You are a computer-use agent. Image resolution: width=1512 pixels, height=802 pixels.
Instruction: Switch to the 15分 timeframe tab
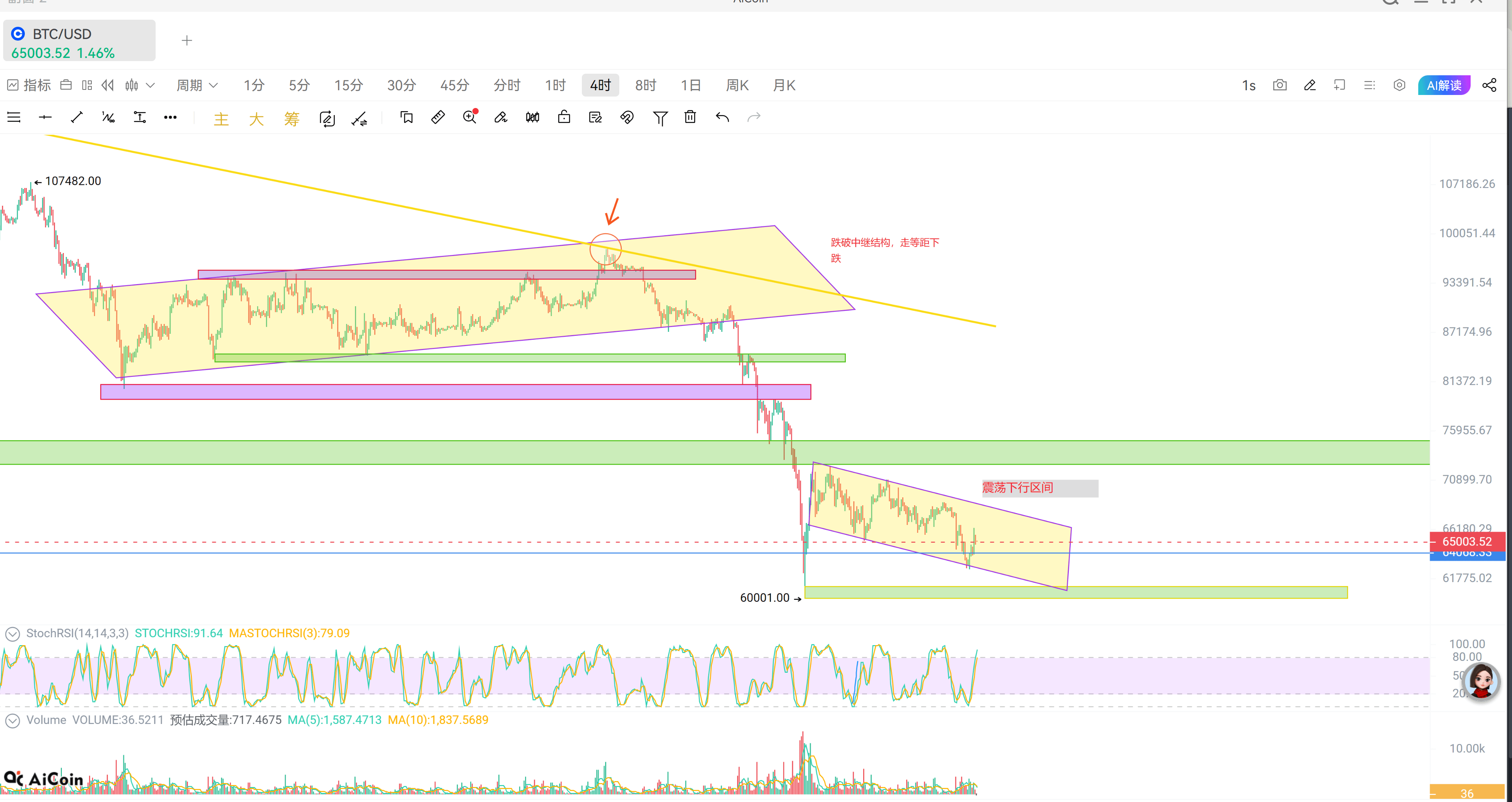point(349,86)
